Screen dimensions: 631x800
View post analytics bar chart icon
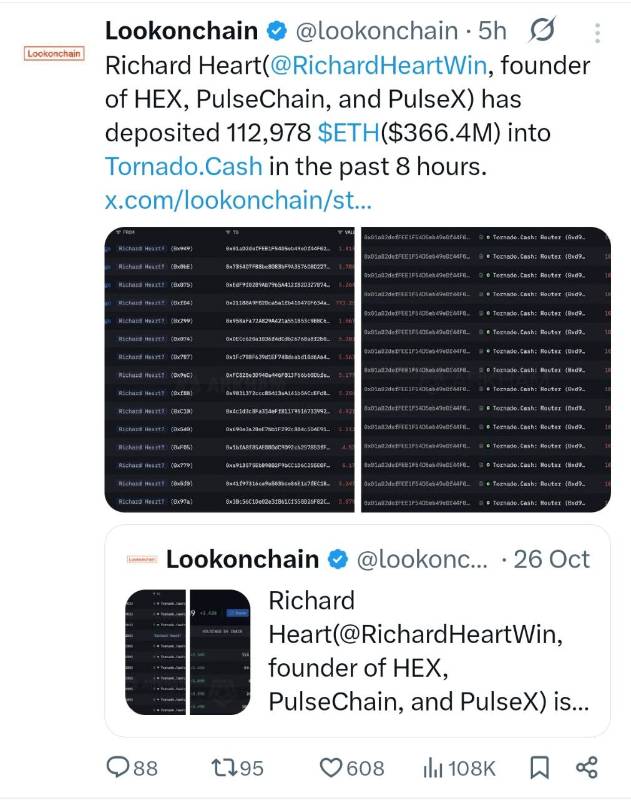coord(433,767)
